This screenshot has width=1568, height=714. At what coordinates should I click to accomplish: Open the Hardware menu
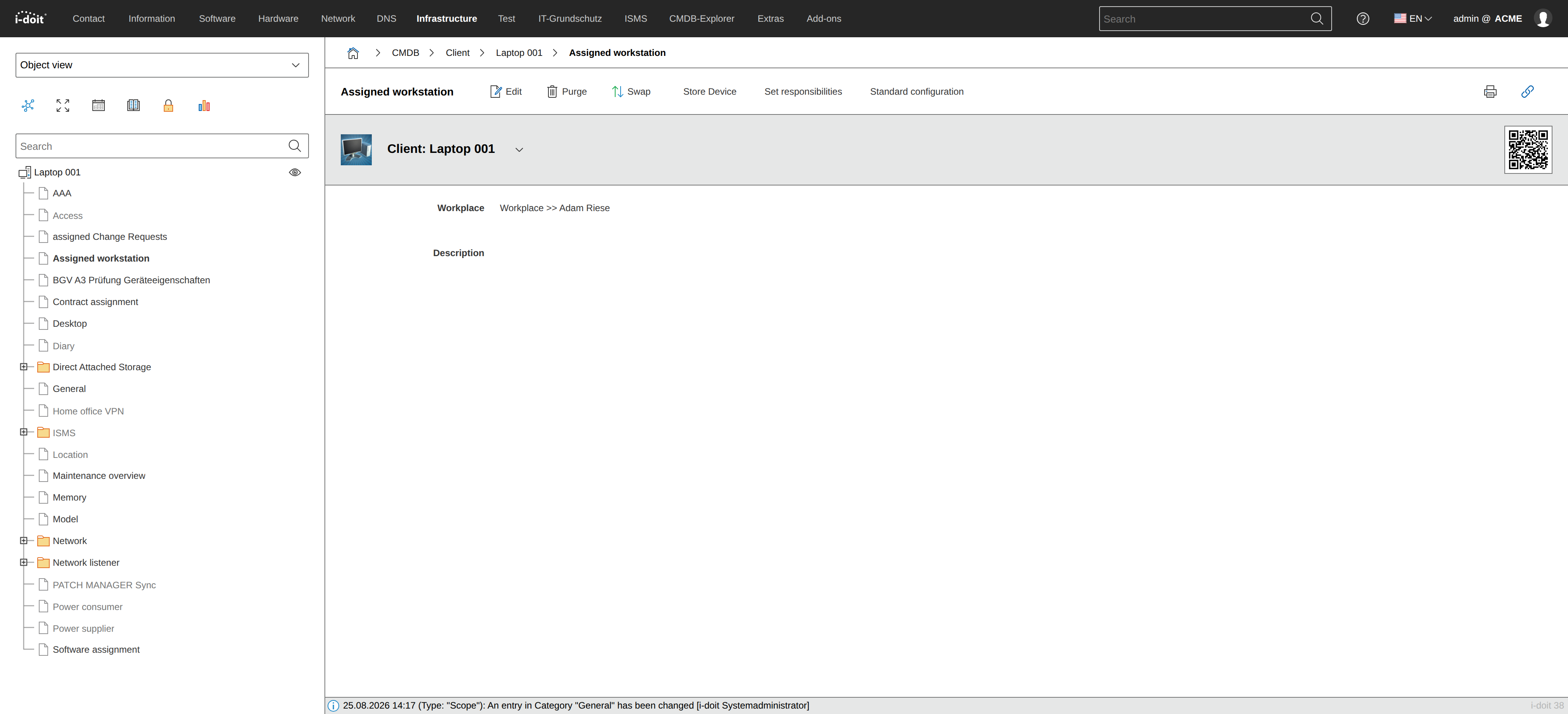click(x=278, y=19)
